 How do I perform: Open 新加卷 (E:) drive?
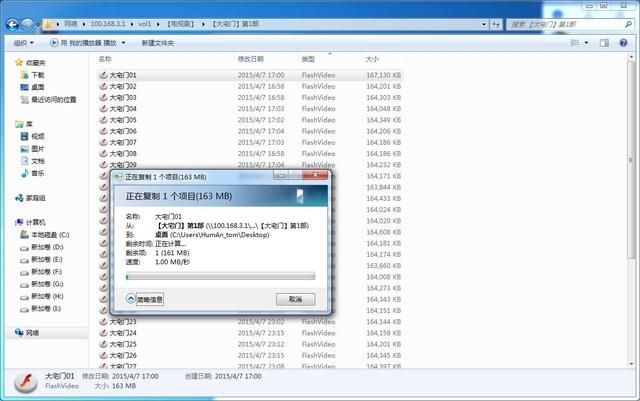pyautogui.click(x=47, y=259)
